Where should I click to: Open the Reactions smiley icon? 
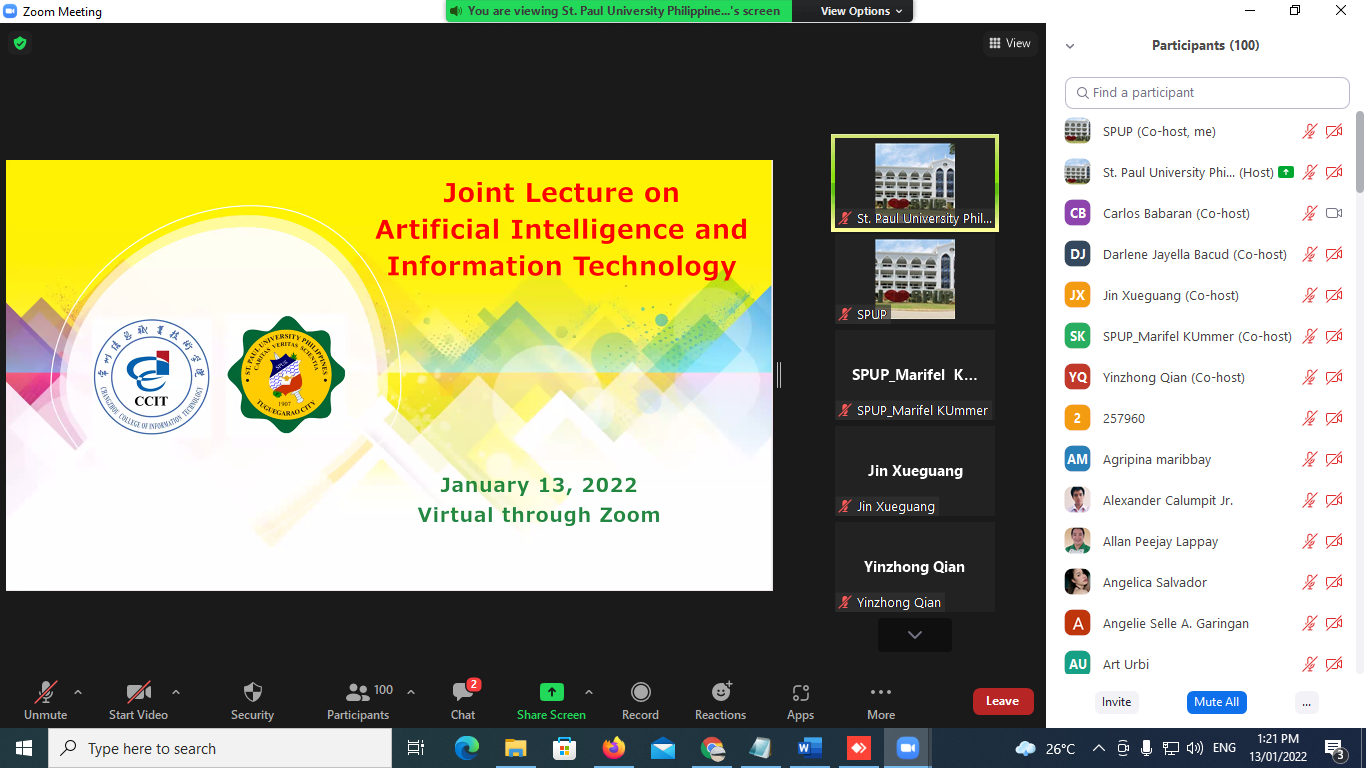(x=721, y=692)
